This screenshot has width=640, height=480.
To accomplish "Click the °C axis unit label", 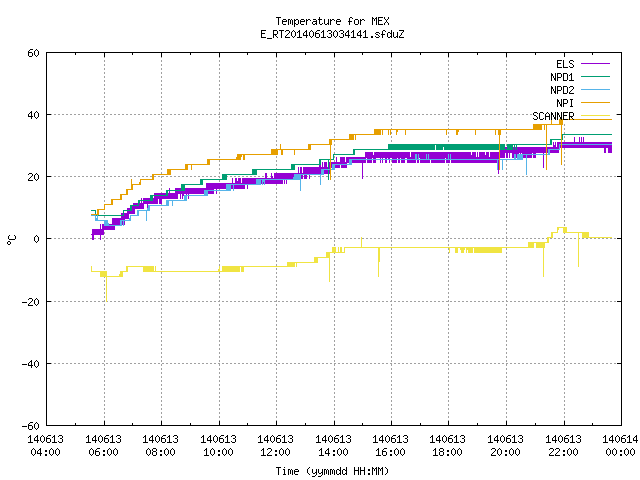I will 11,240.
